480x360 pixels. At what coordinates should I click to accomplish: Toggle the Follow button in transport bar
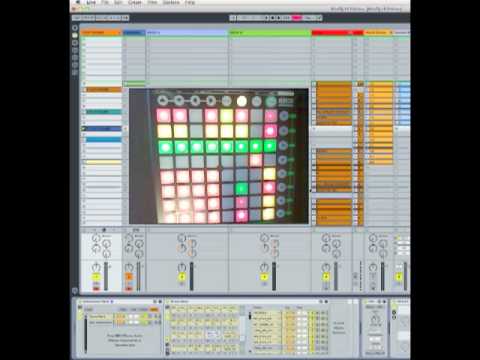pos(233,18)
